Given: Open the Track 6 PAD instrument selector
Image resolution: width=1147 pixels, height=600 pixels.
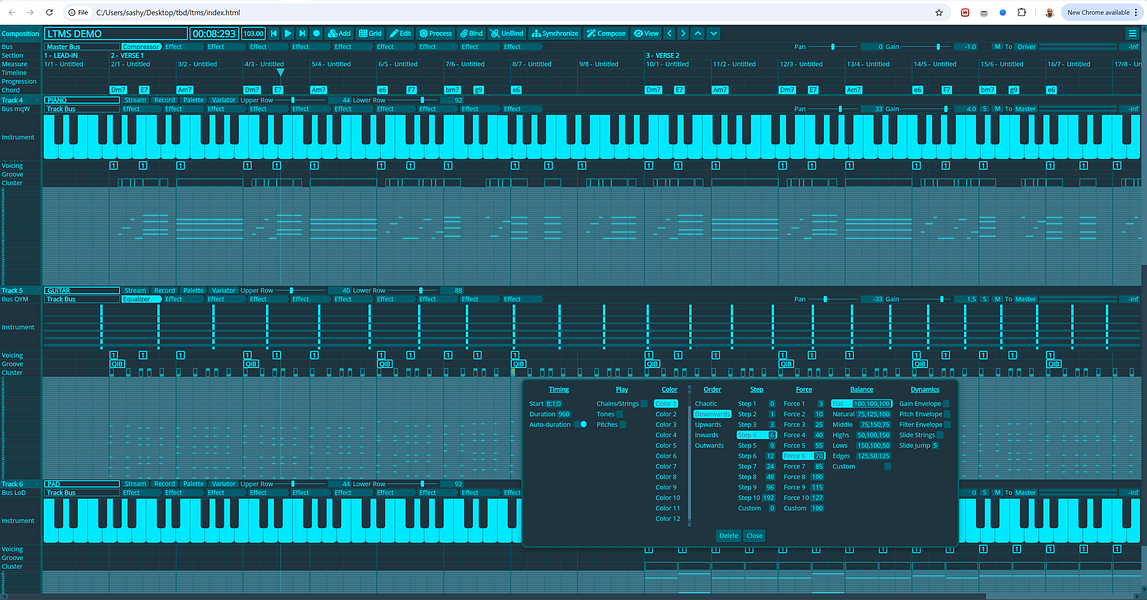Looking at the screenshot, I should pos(81,484).
